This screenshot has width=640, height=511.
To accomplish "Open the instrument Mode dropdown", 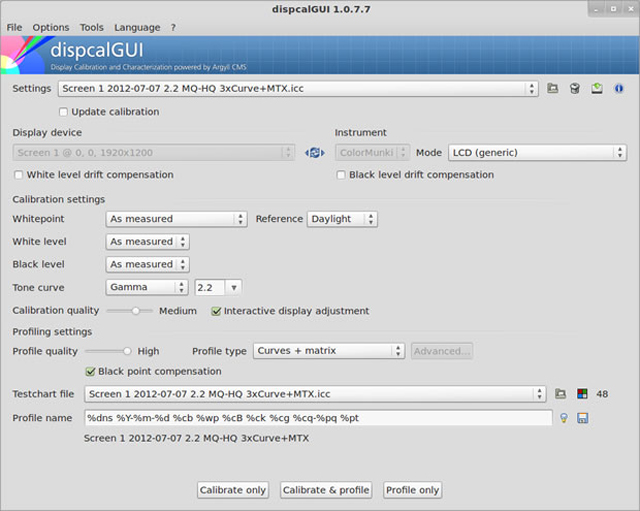I will point(537,153).
